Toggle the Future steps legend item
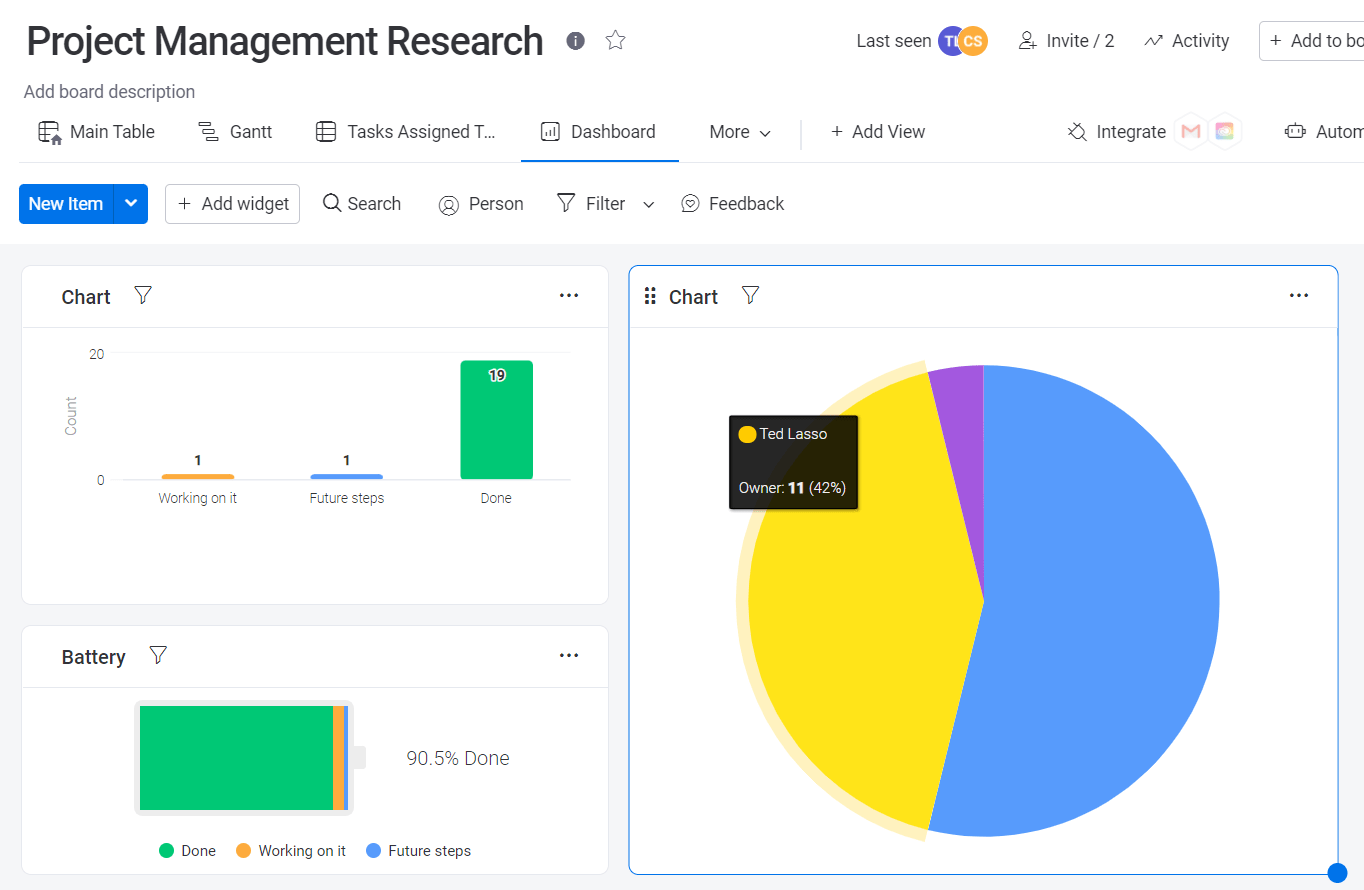Image resolution: width=1364 pixels, height=890 pixels. click(418, 850)
